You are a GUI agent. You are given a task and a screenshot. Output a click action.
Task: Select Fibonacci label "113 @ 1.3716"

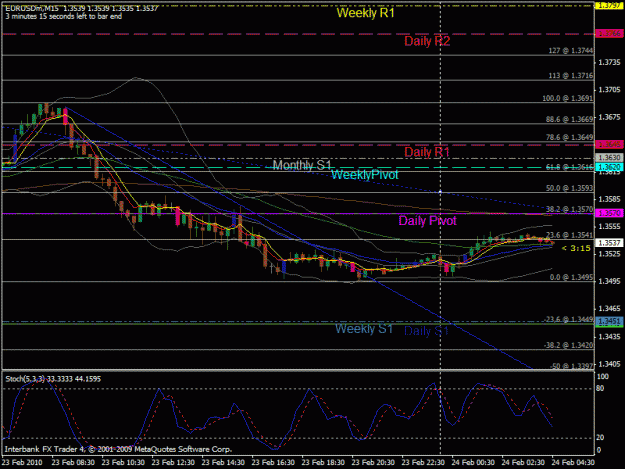[x=571, y=75]
